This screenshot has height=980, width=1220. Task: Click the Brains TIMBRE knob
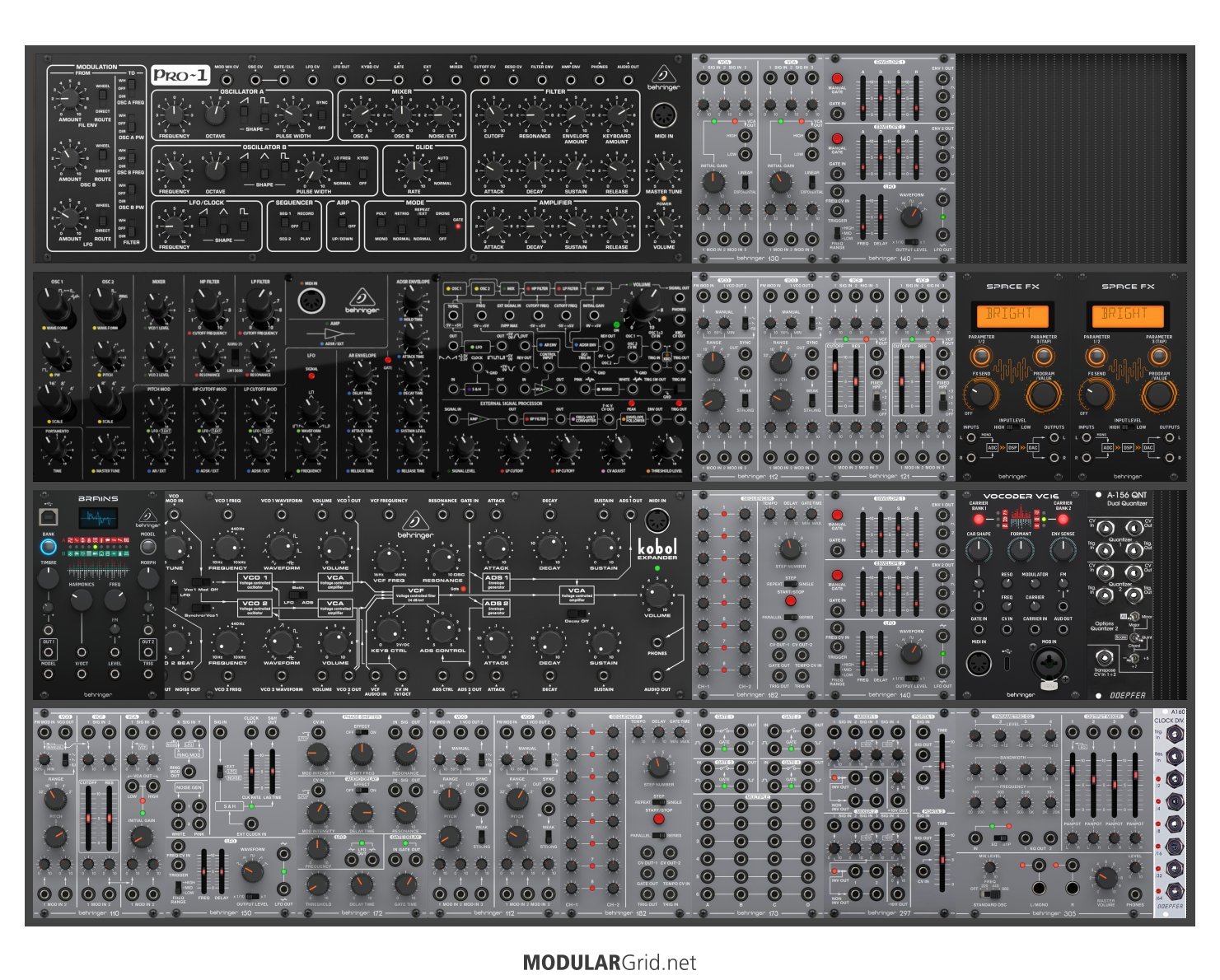click(x=49, y=578)
